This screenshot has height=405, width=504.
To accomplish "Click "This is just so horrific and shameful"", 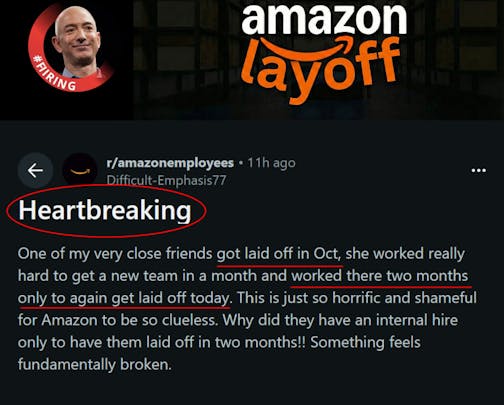I will (x=357, y=298).
